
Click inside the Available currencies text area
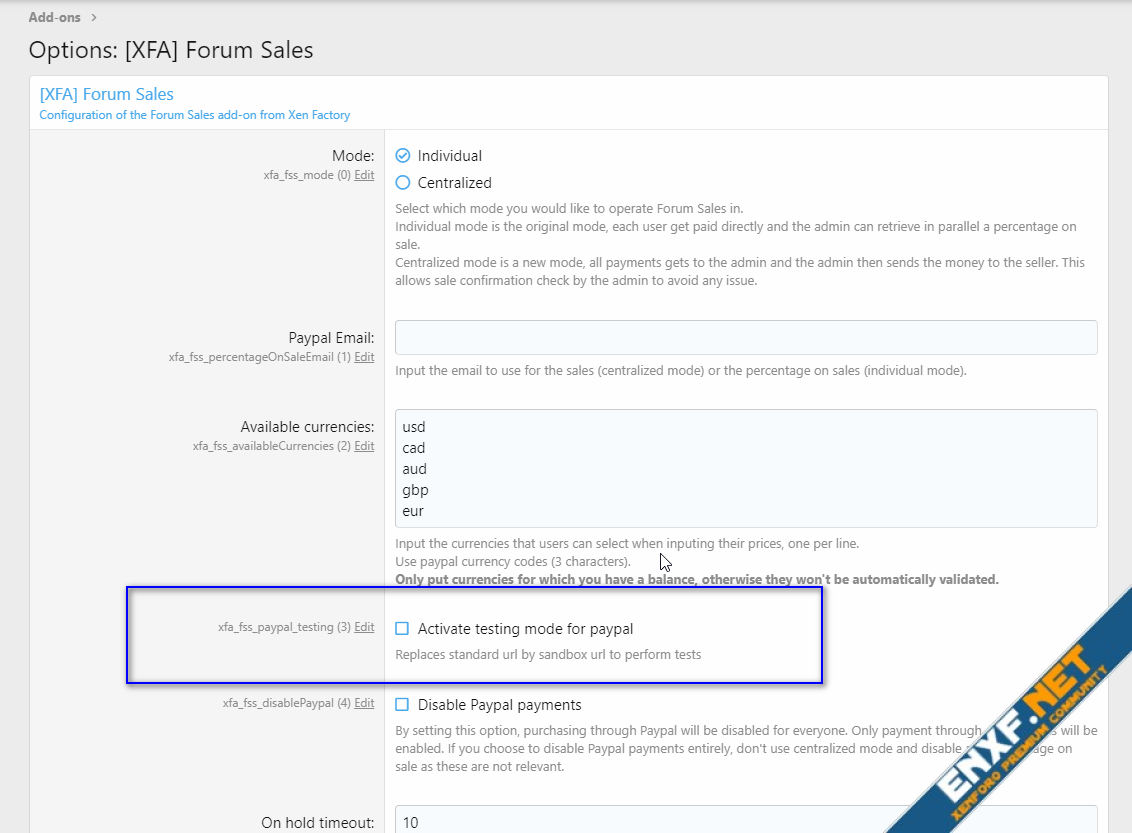(746, 468)
